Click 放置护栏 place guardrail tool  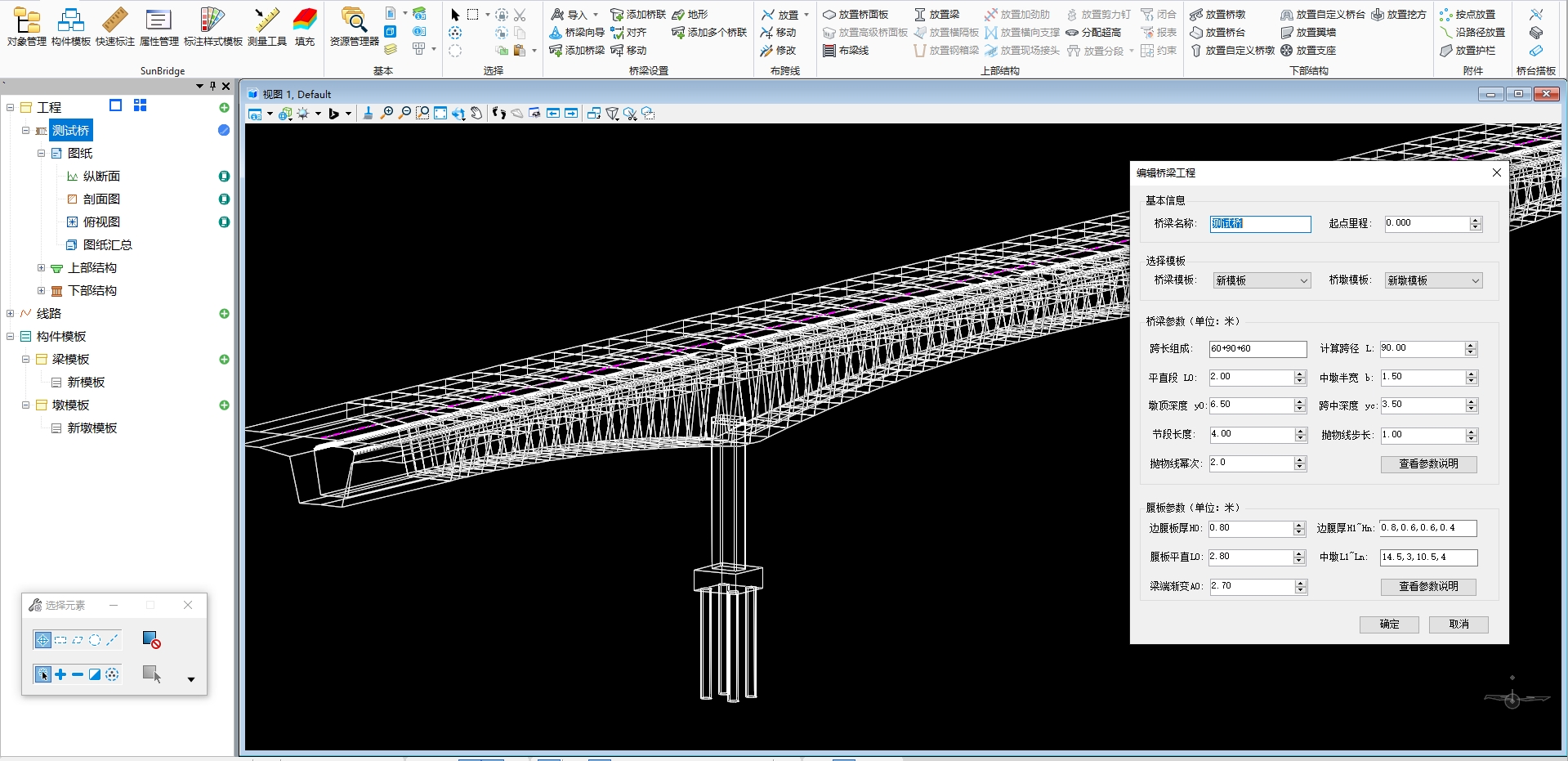[1467, 51]
